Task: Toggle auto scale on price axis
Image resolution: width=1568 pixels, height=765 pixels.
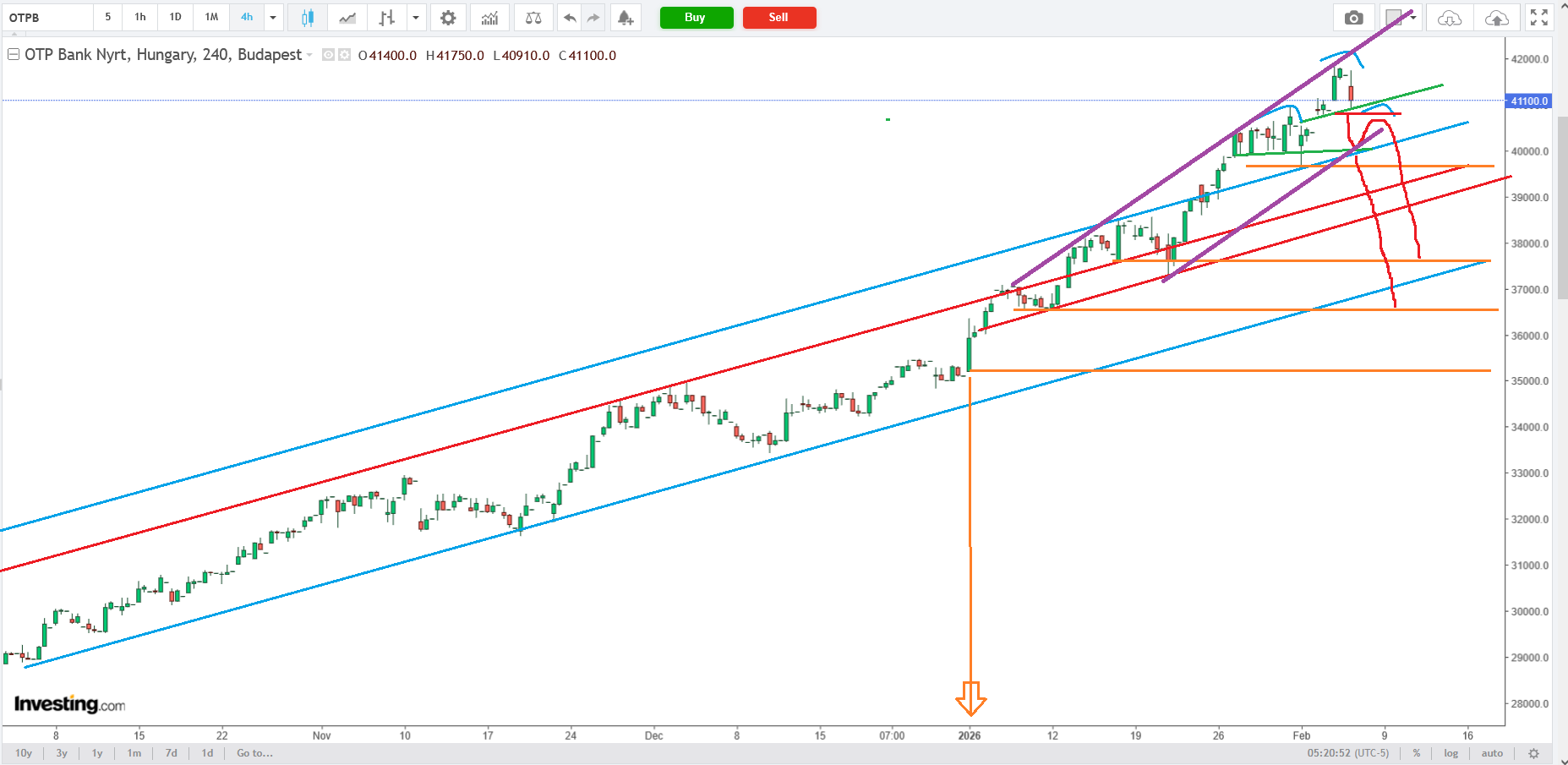Action: (x=1492, y=753)
